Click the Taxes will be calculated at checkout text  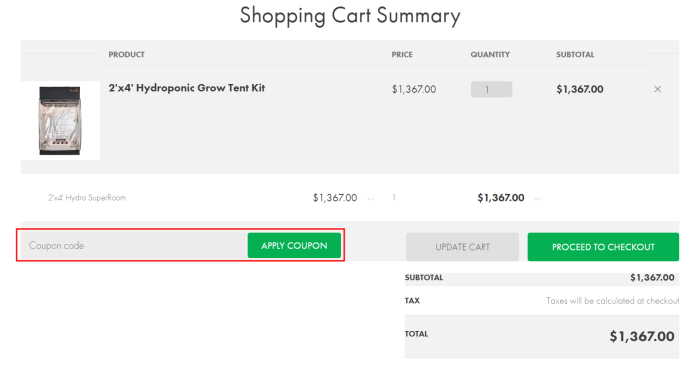coord(612,301)
